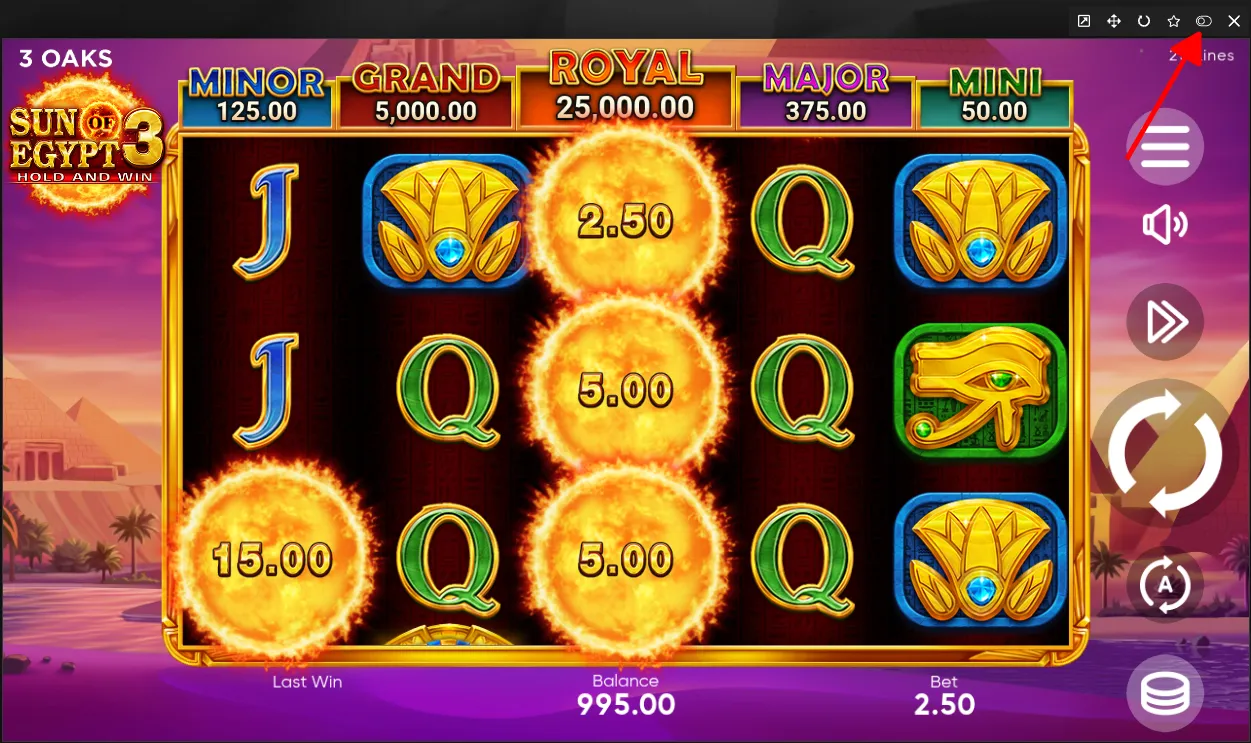Add game to favorites star

[x=1174, y=21]
